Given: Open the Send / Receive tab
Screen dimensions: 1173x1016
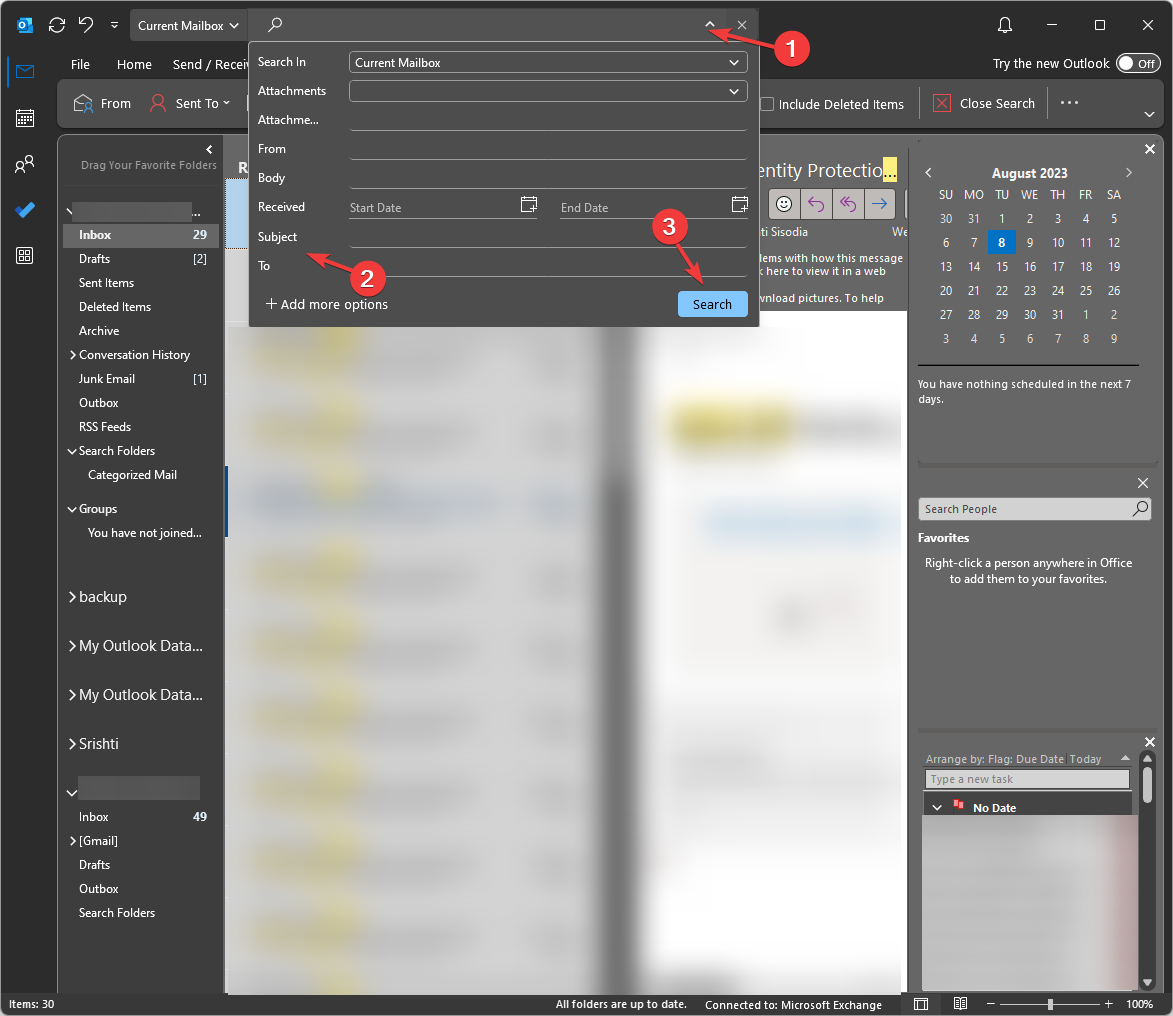Looking at the screenshot, I should [210, 64].
